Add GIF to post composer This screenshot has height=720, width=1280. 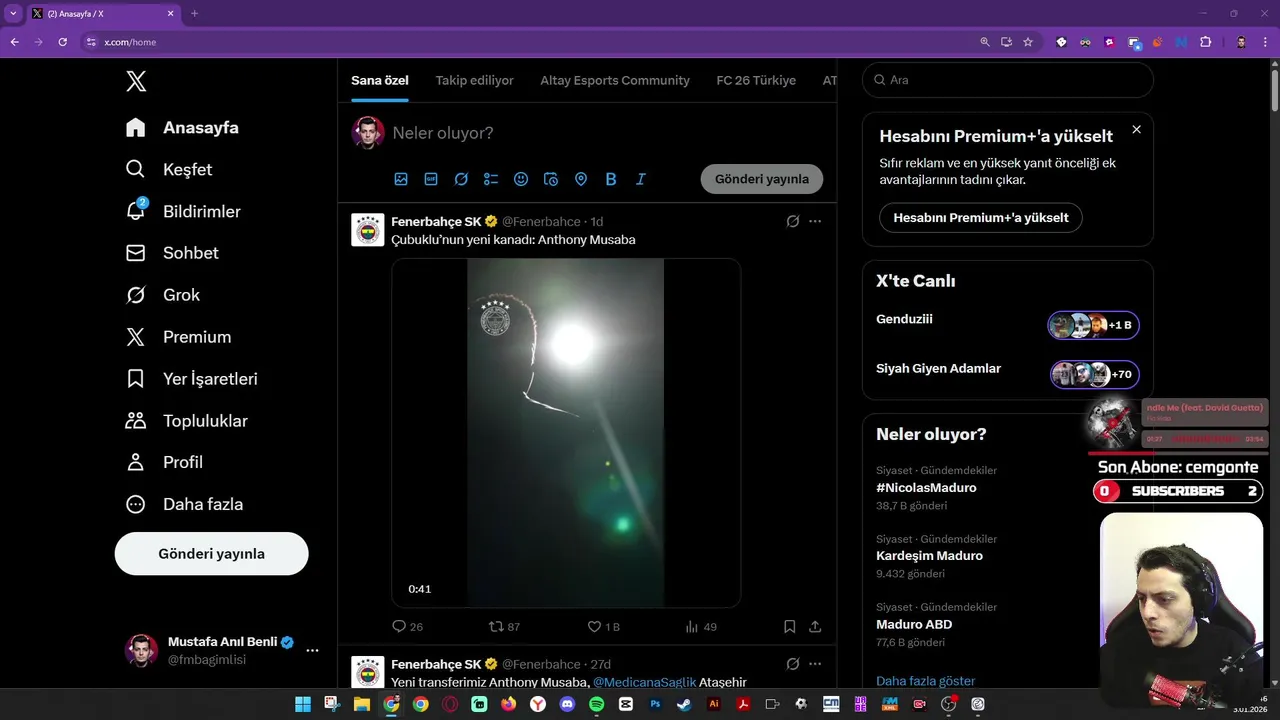click(x=431, y=179)
